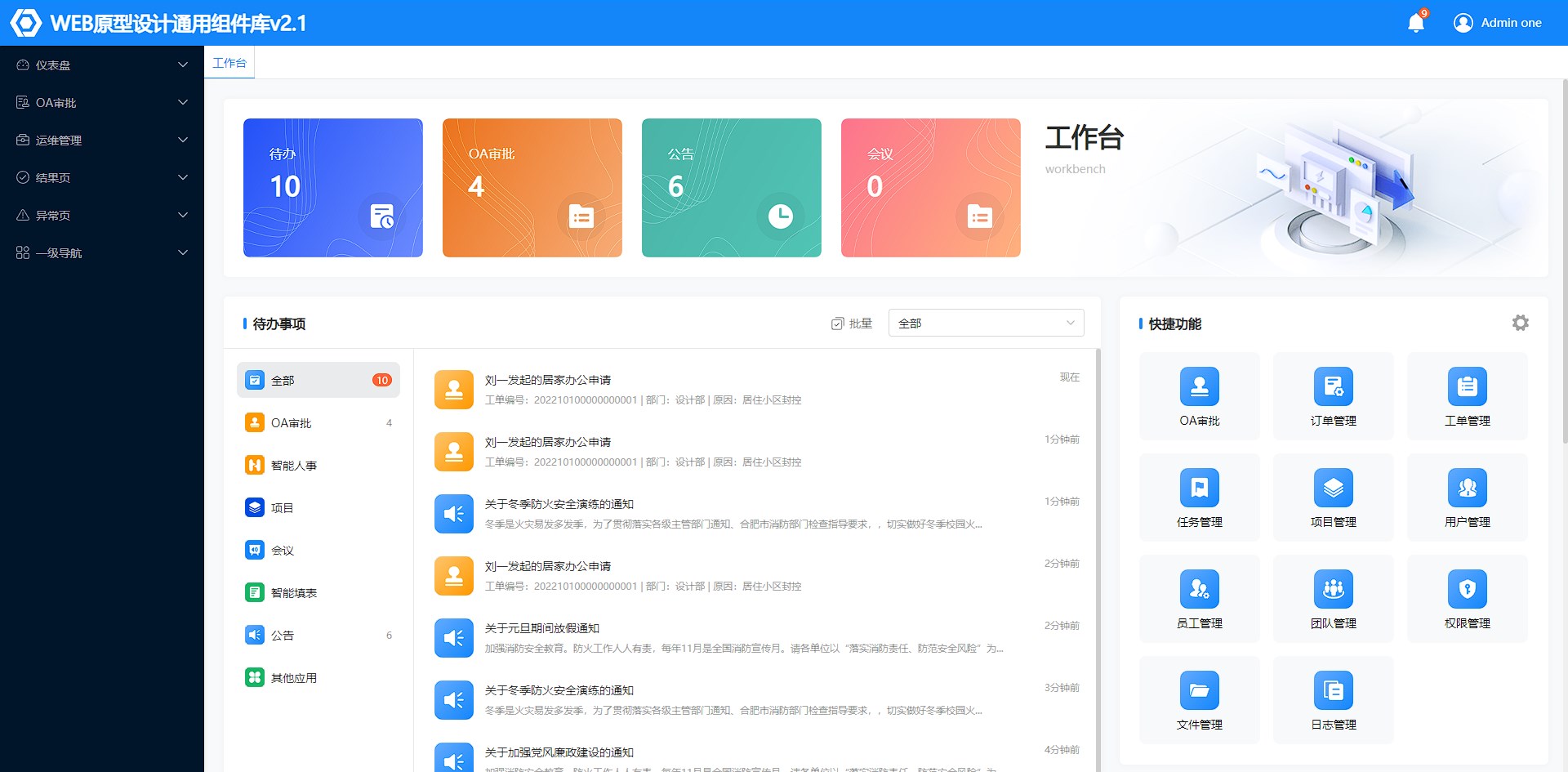Open Admin one user profile
1568x772 pixels.
coord(1498,23)
